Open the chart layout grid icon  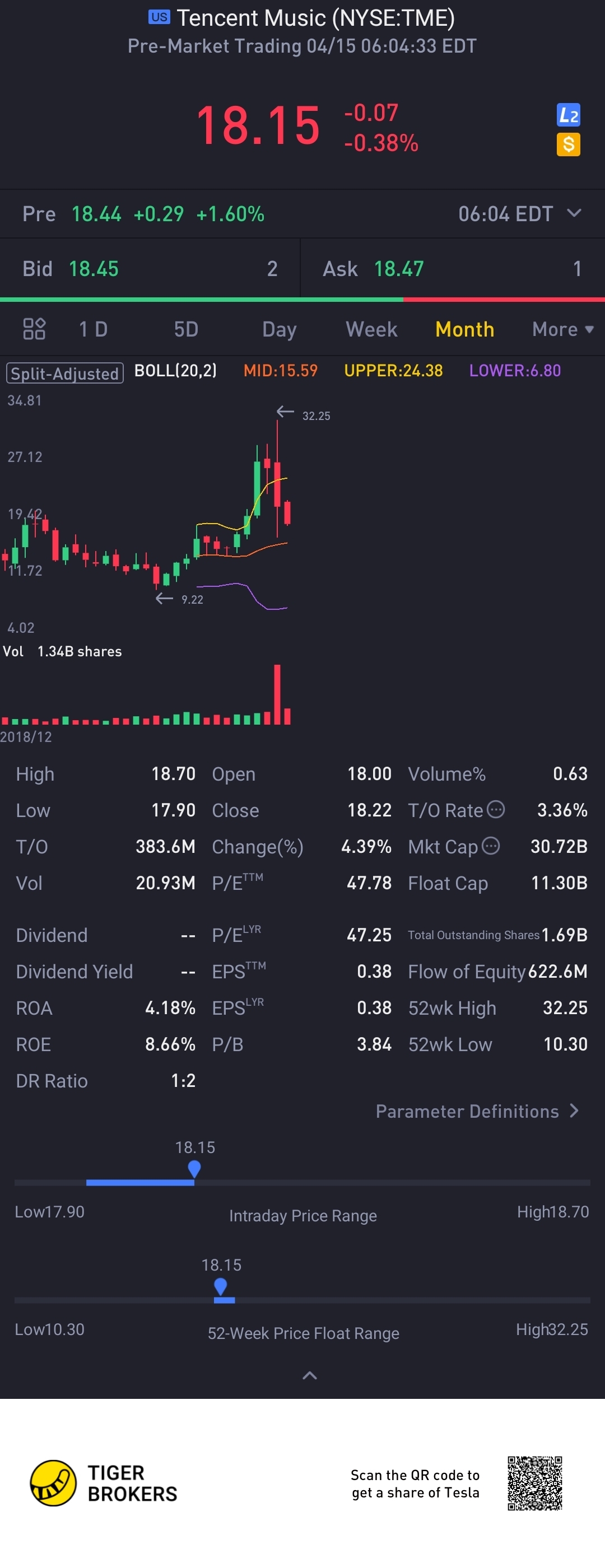[x=34, y=329]
